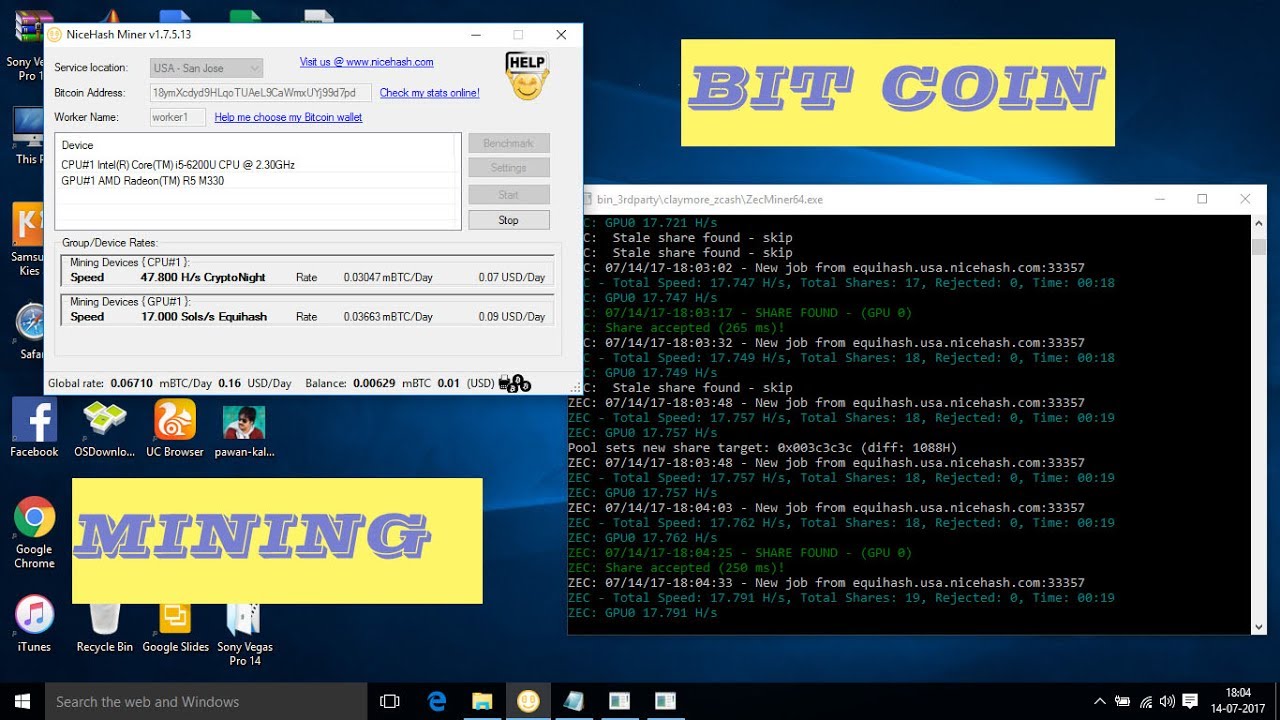Click the 'Check my stats online!' link
Screen dimensions: 1280x720
429,93
